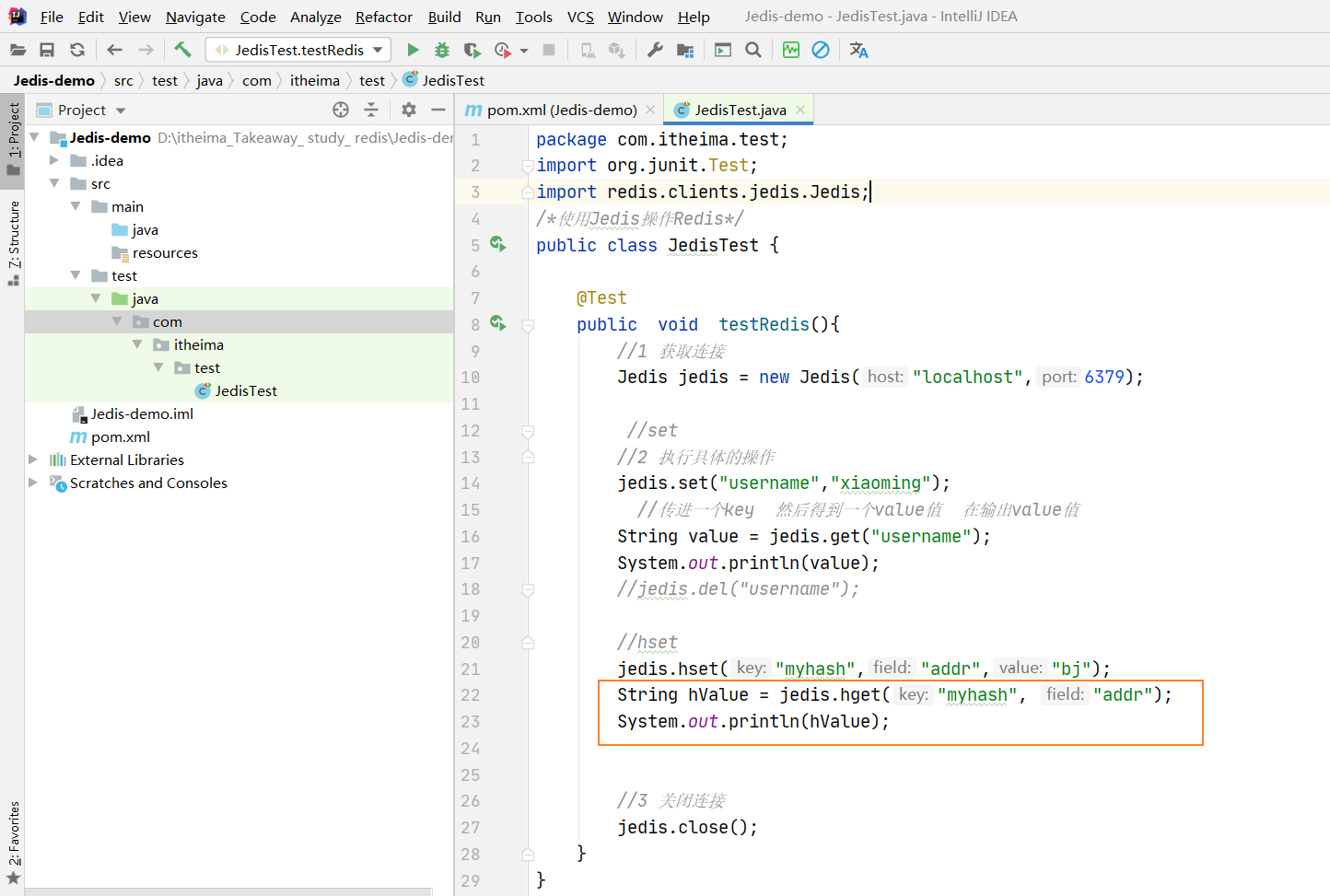Locate the opened file with the crosshair icon
This screenshot has width=1330, height=896.
tap(341, 110)
